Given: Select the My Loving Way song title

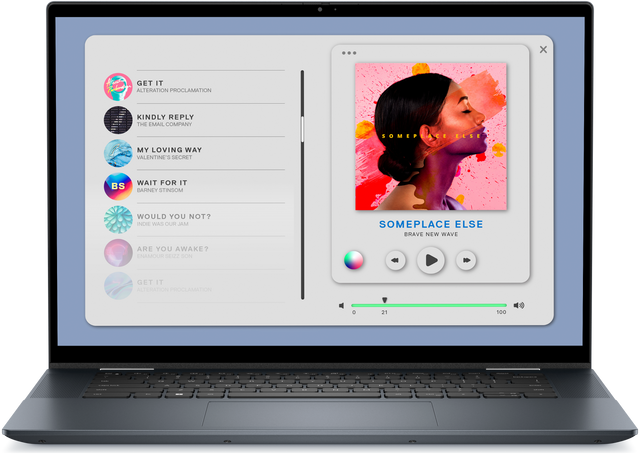Looking at the screenshot, I should click(169, 150).
